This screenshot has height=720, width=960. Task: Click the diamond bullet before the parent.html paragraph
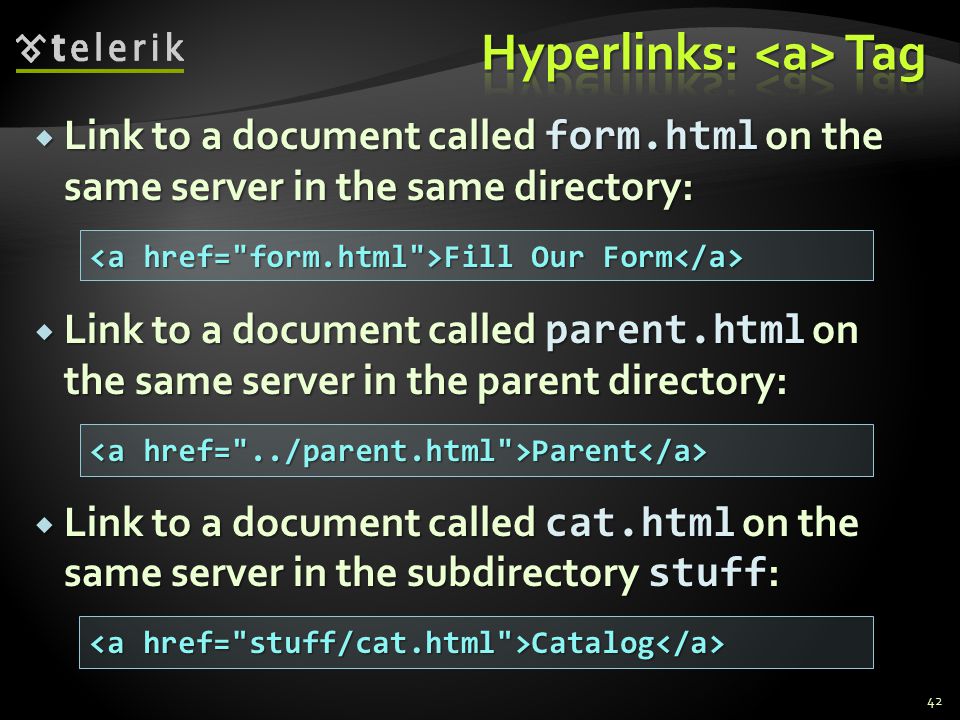point(45,332)
